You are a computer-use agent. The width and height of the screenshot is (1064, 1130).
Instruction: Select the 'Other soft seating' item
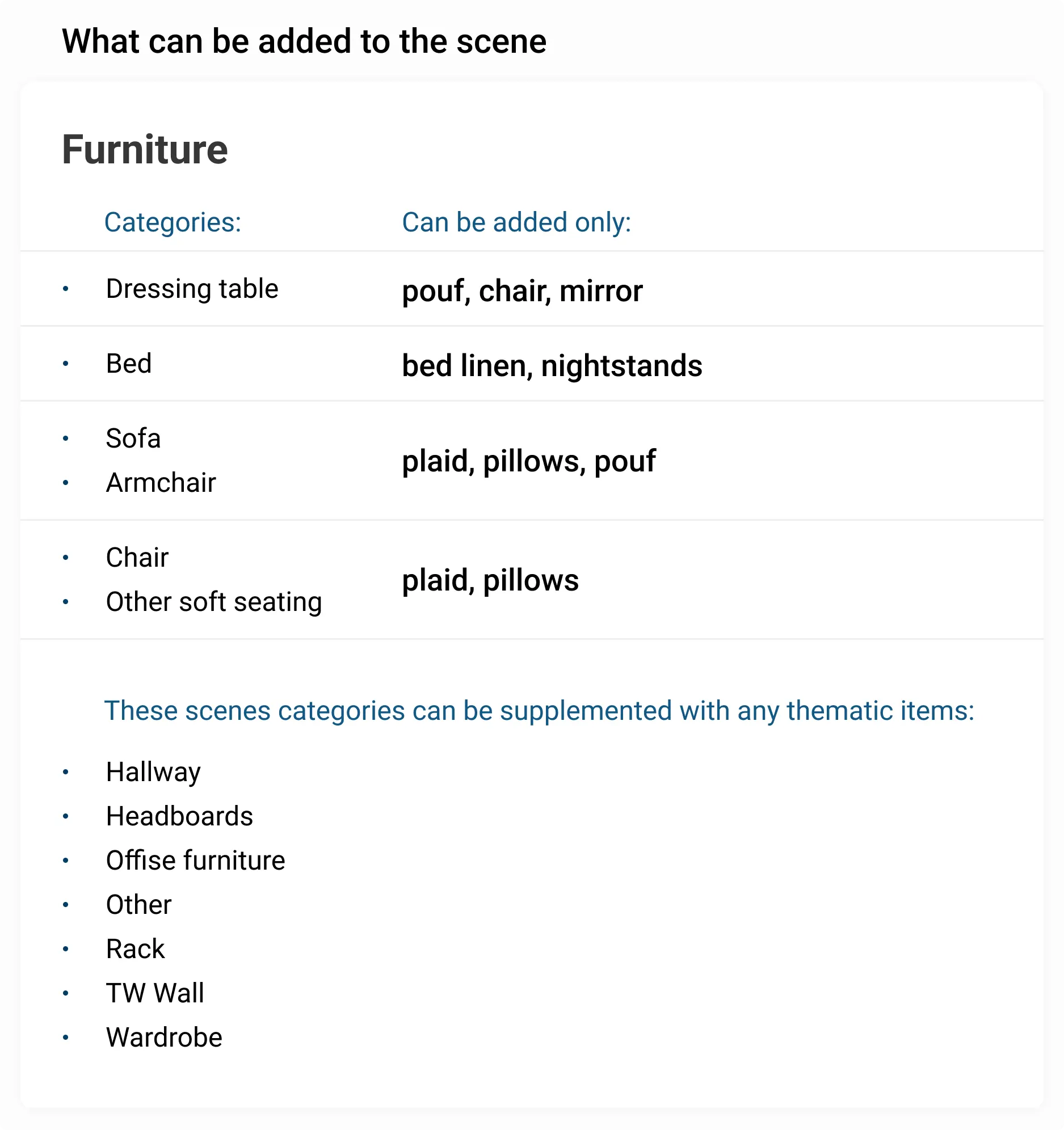click(213, 602)
